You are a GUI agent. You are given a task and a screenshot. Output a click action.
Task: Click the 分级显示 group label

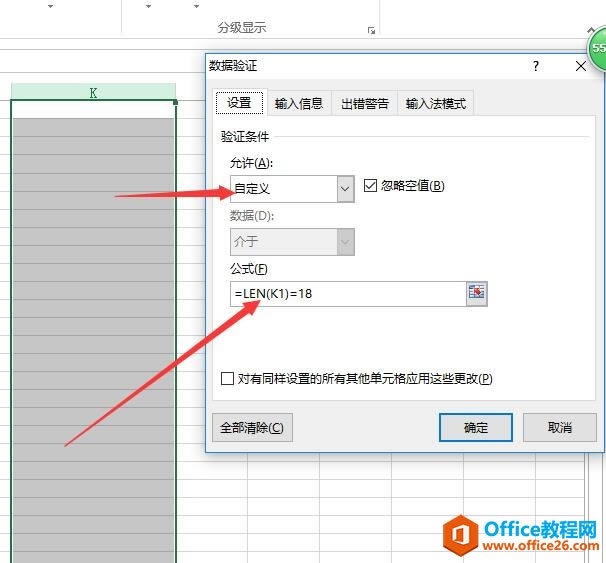242,27
